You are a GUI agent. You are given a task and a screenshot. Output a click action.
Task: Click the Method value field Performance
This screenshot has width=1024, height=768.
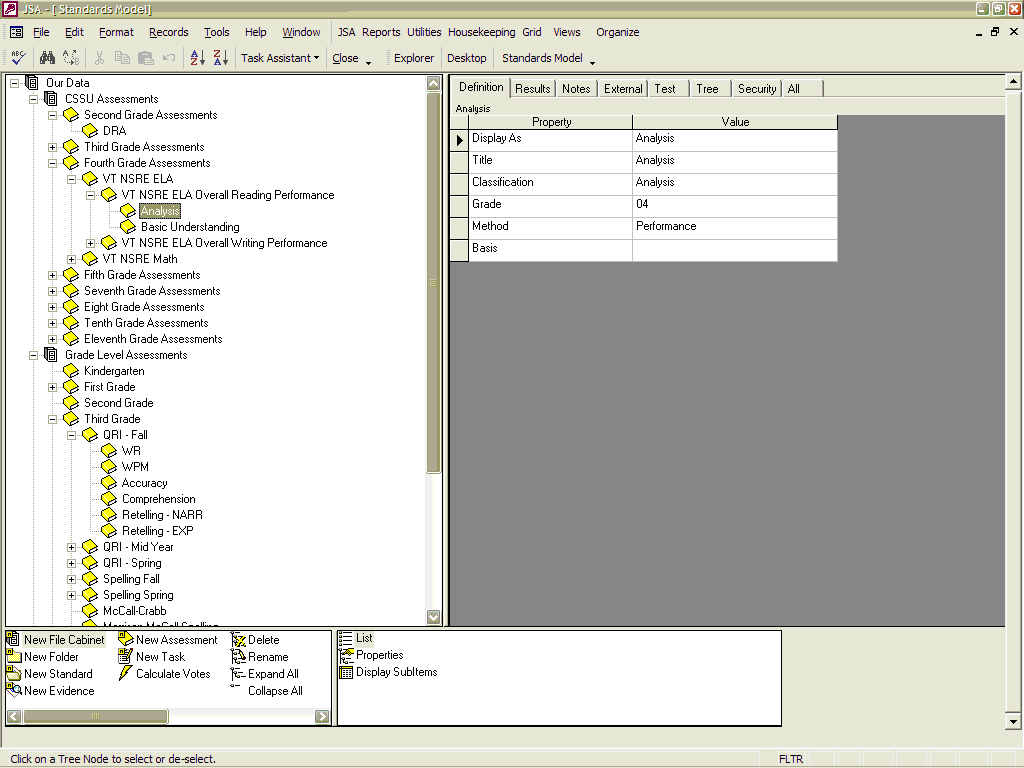[735, 226]
